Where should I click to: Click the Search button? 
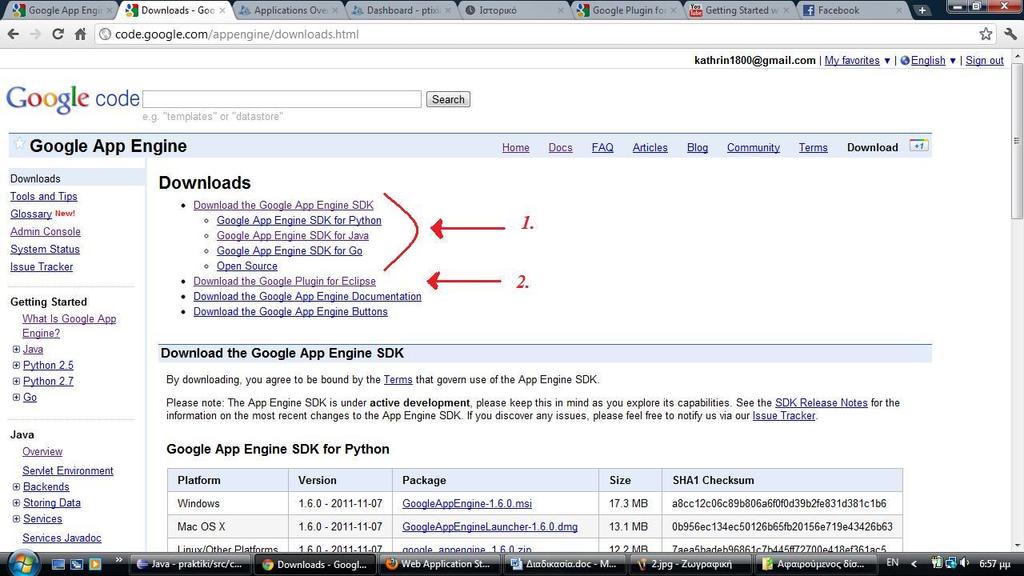pos(448,99)
